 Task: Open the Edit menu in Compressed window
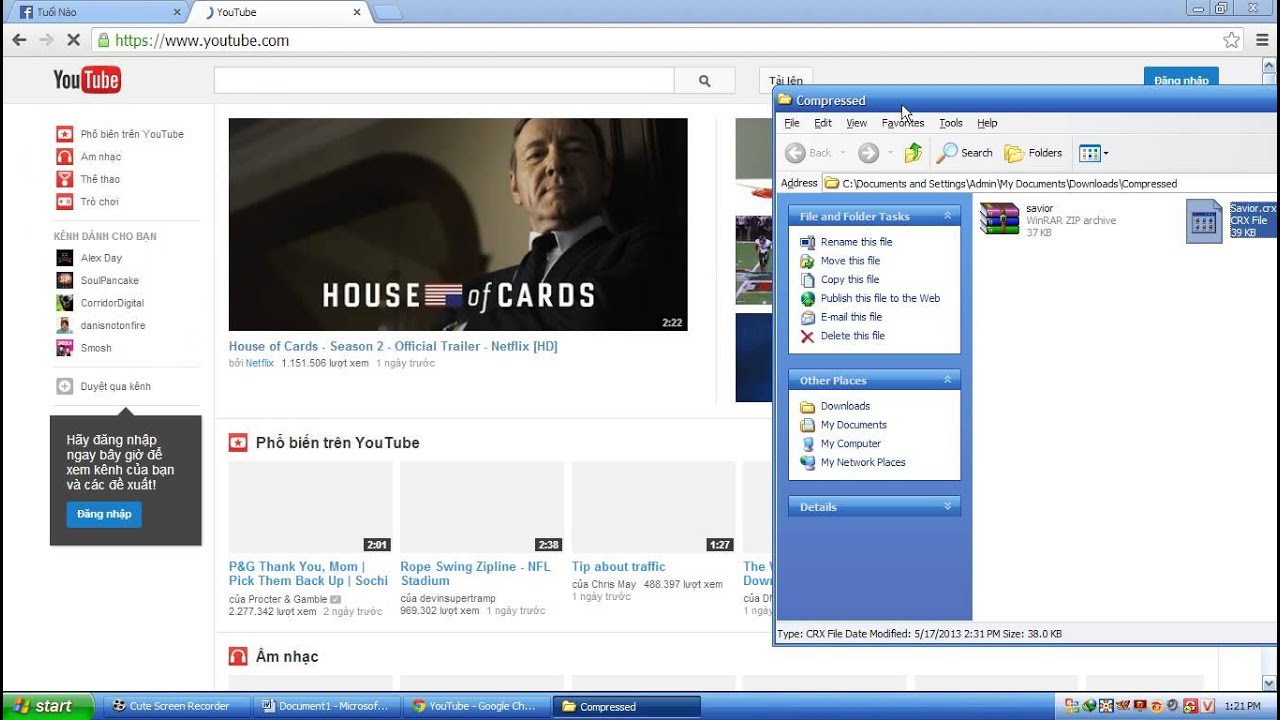(x=823, y=123)
